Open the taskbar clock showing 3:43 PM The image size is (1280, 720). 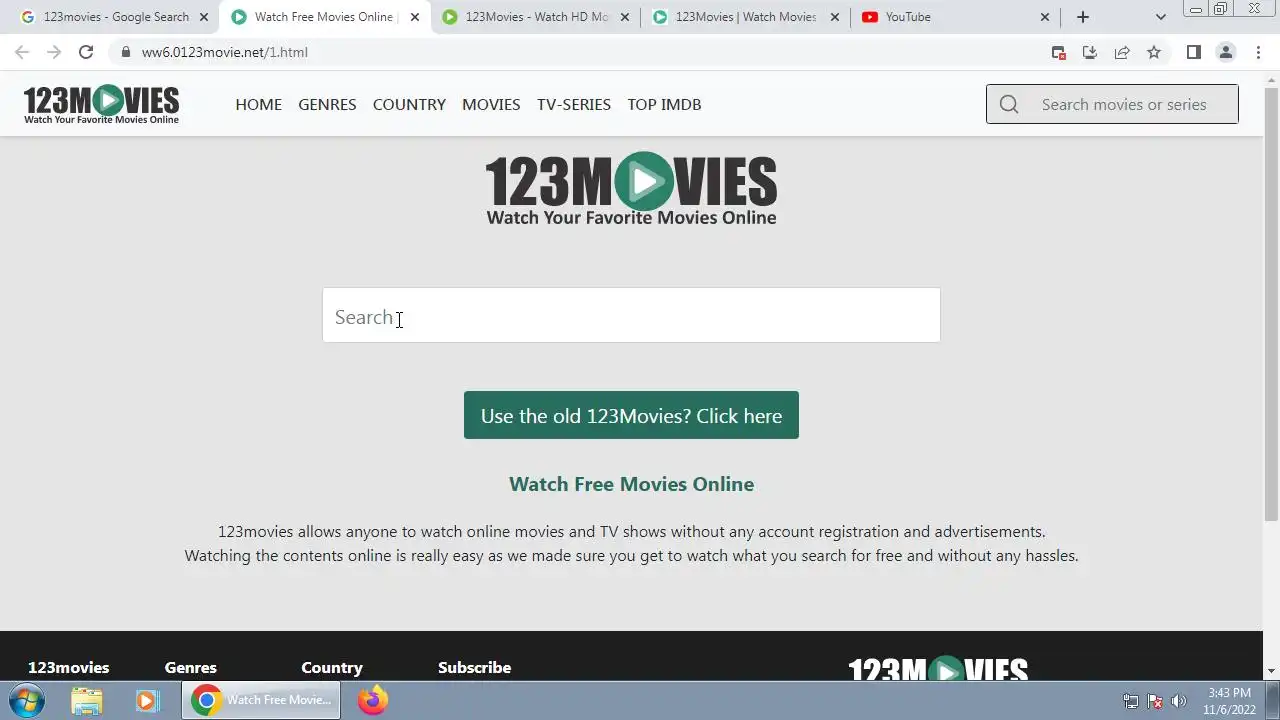pos(1229,701)
